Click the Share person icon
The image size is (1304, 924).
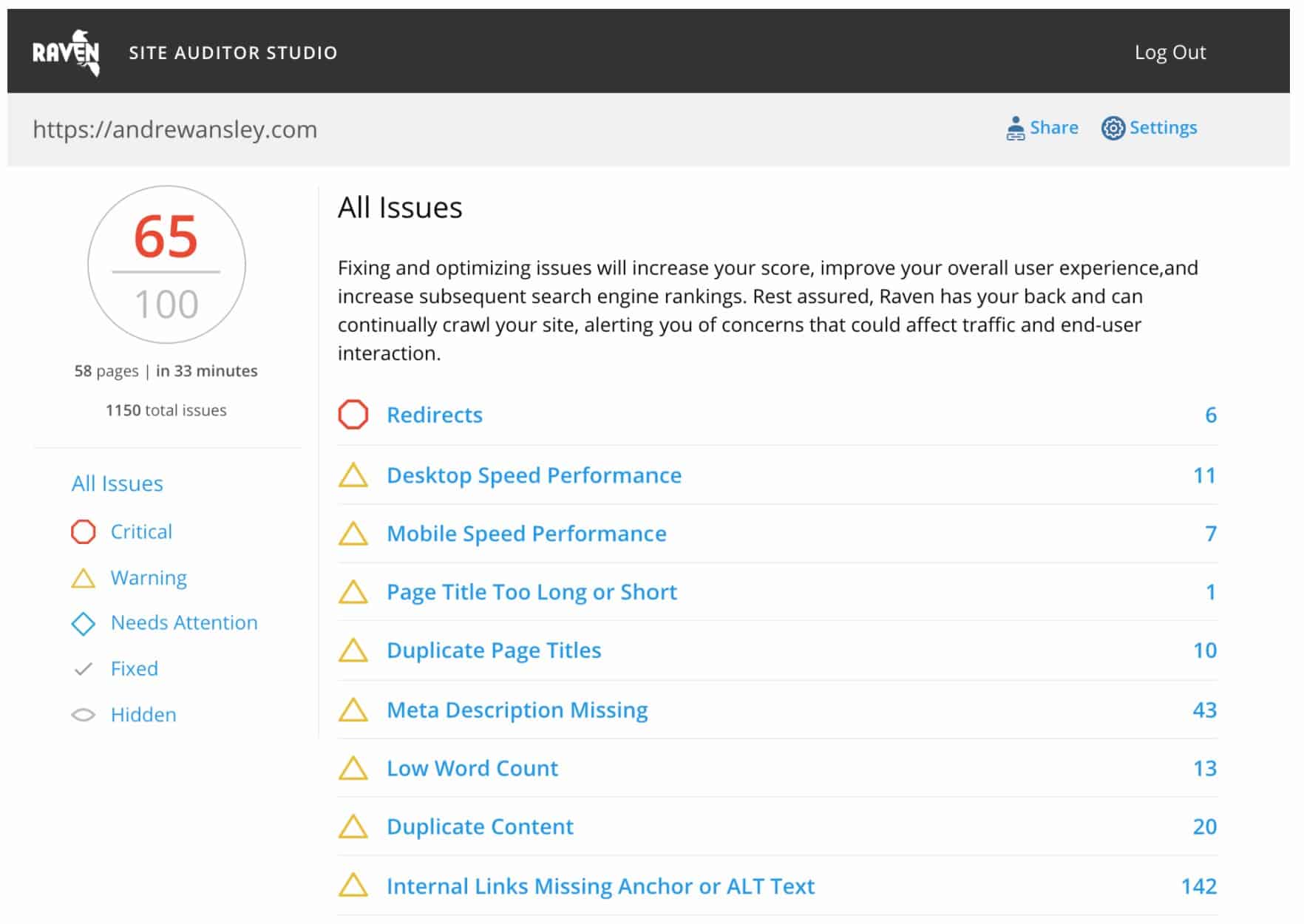coord(1016,129)
